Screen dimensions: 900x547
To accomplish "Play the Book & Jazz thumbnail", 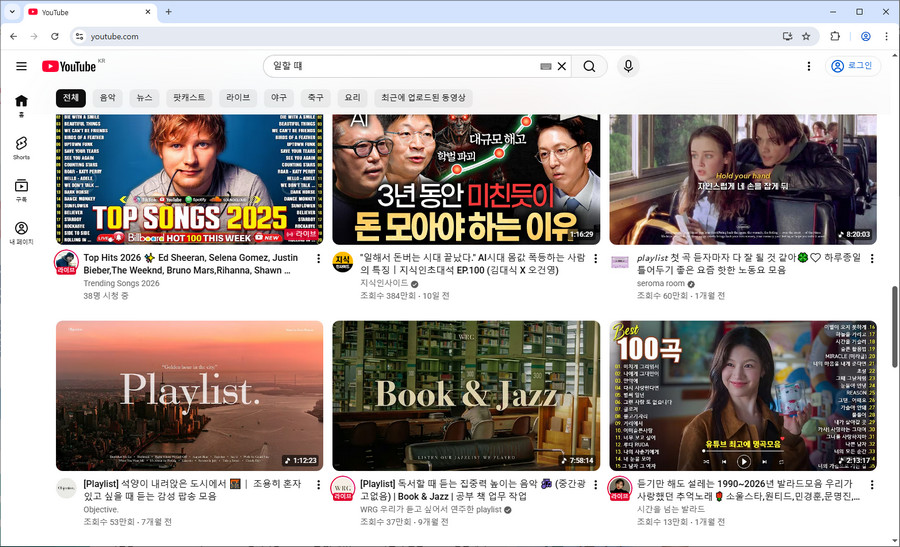I will [466, 395].
